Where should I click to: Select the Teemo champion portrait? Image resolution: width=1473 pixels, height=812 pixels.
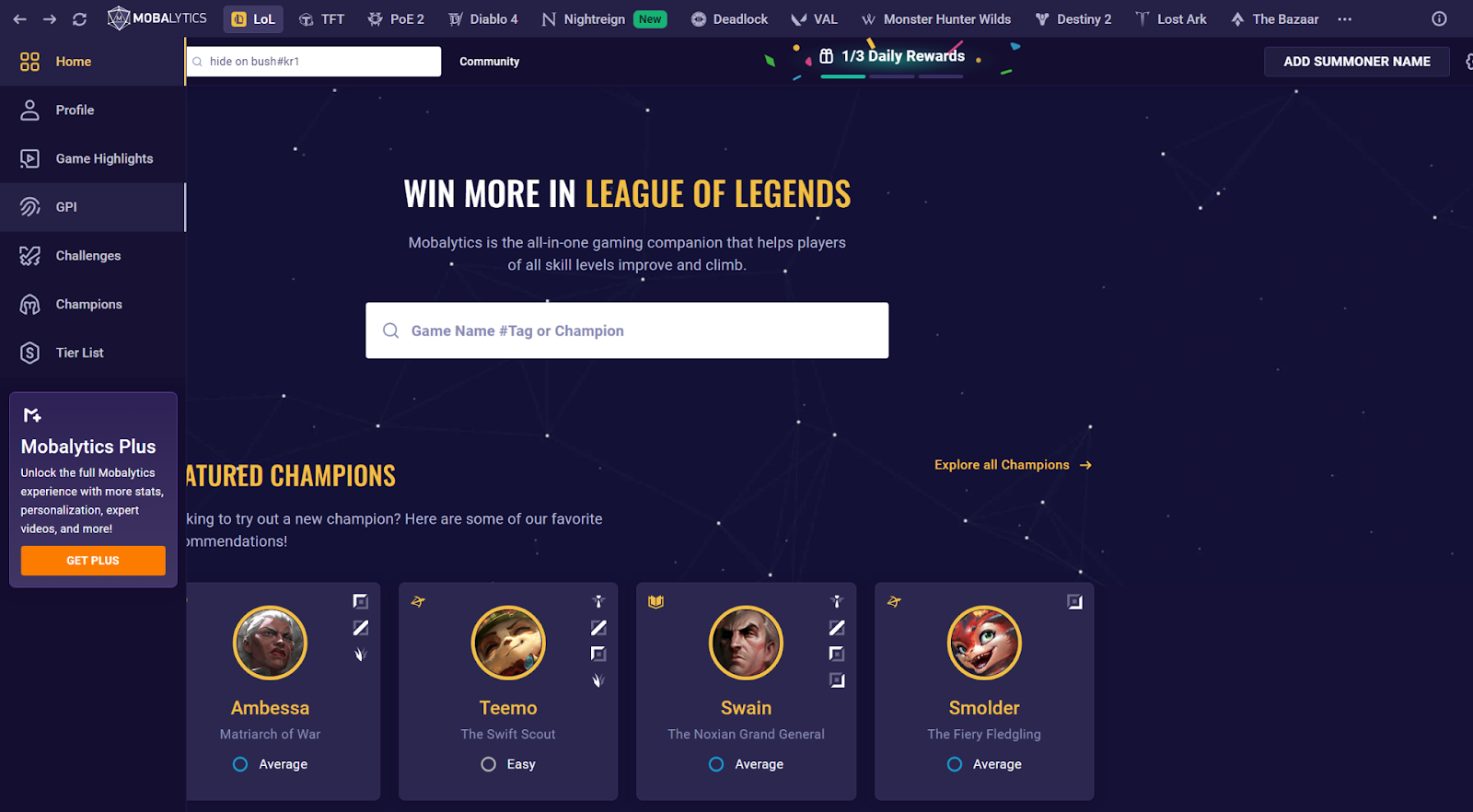click(508, 643)
